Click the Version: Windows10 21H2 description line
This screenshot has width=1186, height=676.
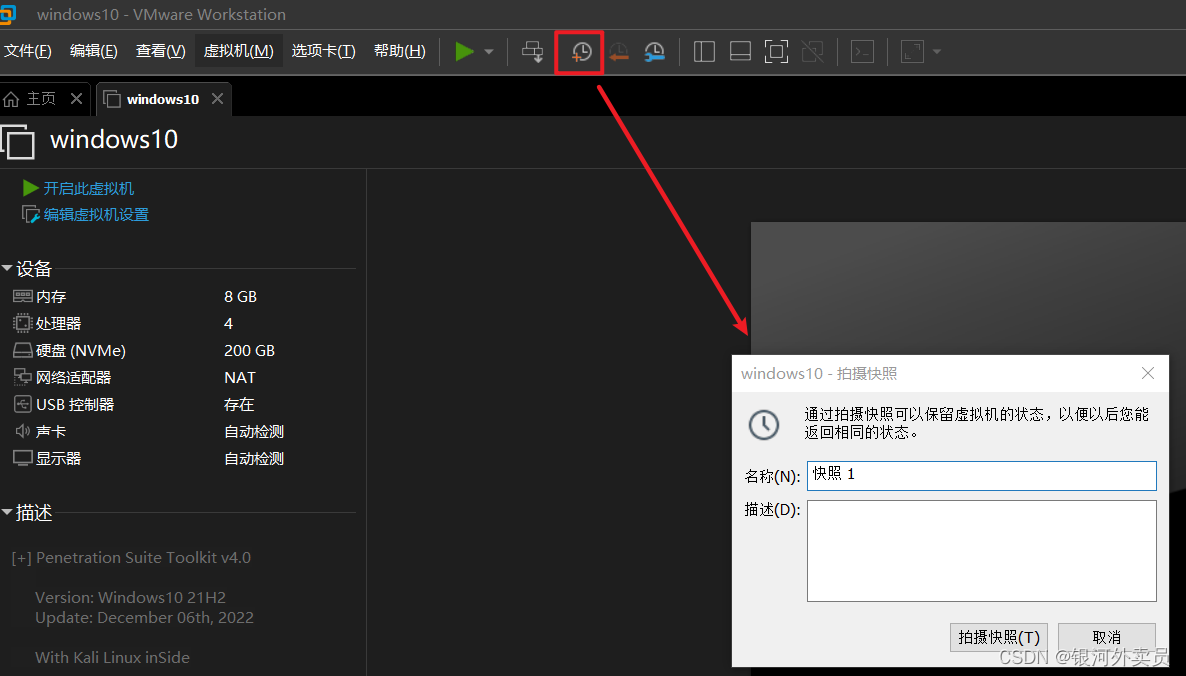coord(130,597)
